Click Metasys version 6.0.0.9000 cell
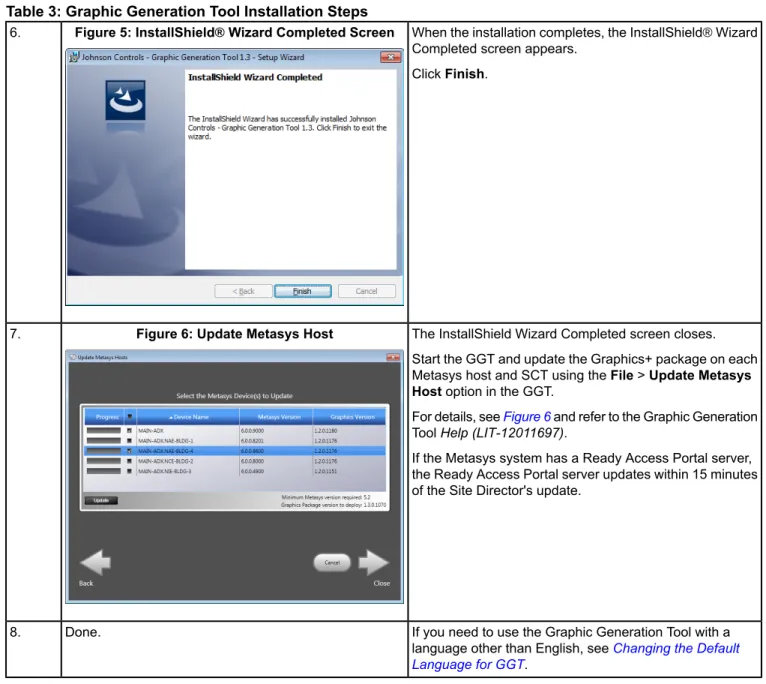This screenshot has width=766, height=684. coord(252,431)
